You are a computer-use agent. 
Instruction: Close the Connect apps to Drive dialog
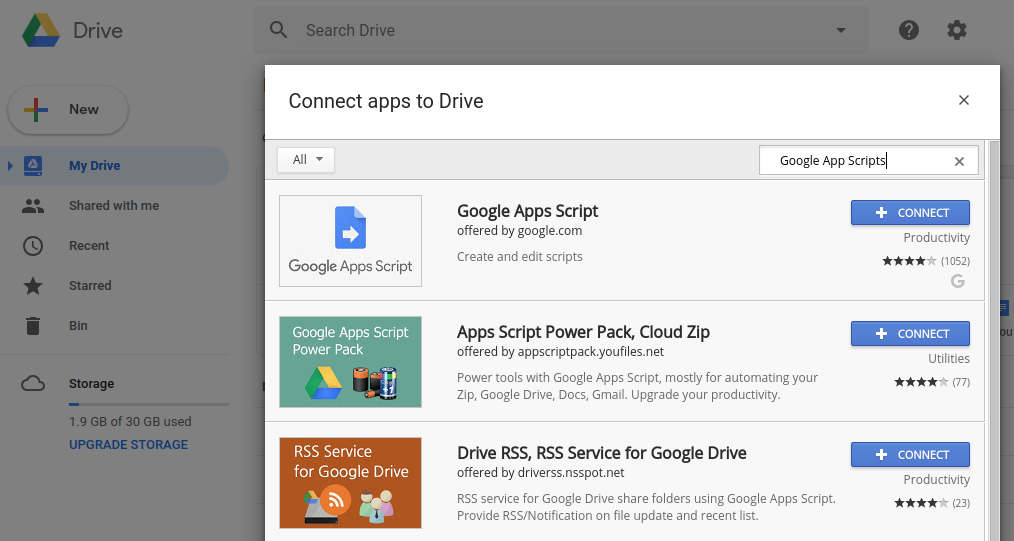(x=964, y=100)
